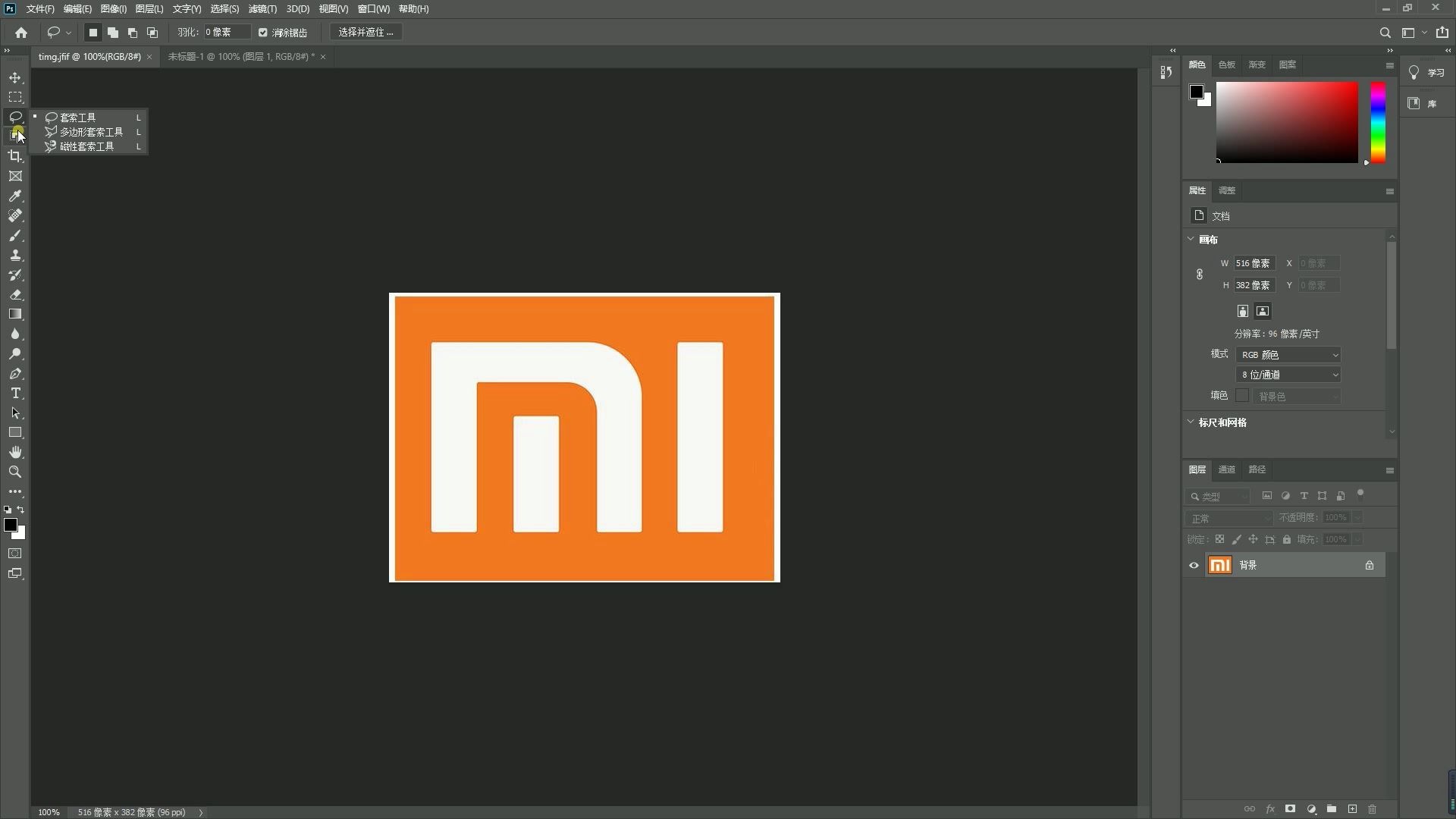Select the Clone Stamp tool
The image size is (1456, 819).
coord(15,255)
